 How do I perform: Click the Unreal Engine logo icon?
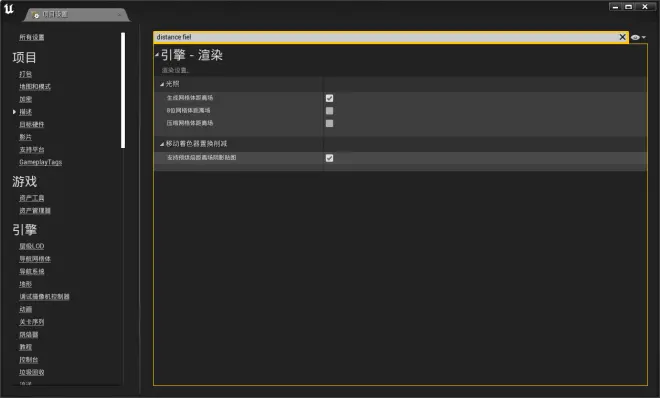(x=9, y=9)
